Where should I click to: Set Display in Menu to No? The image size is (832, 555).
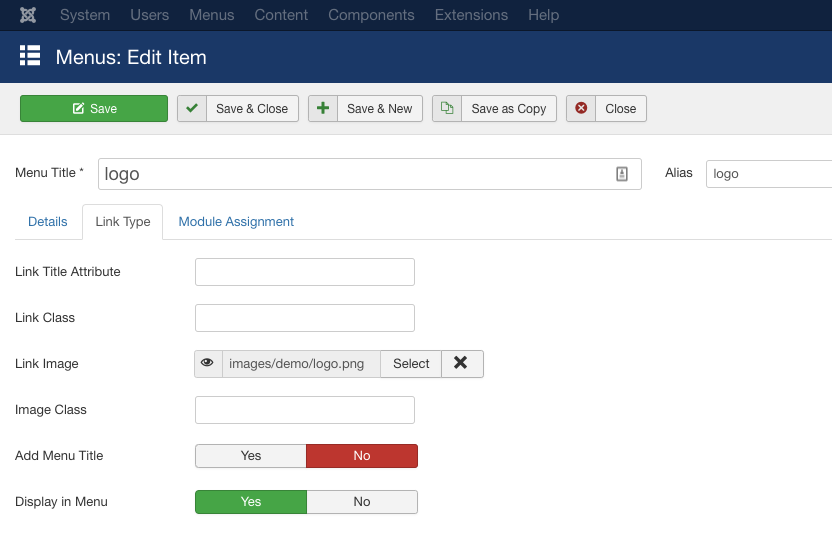pyautogui.click(x=362, y=502)
